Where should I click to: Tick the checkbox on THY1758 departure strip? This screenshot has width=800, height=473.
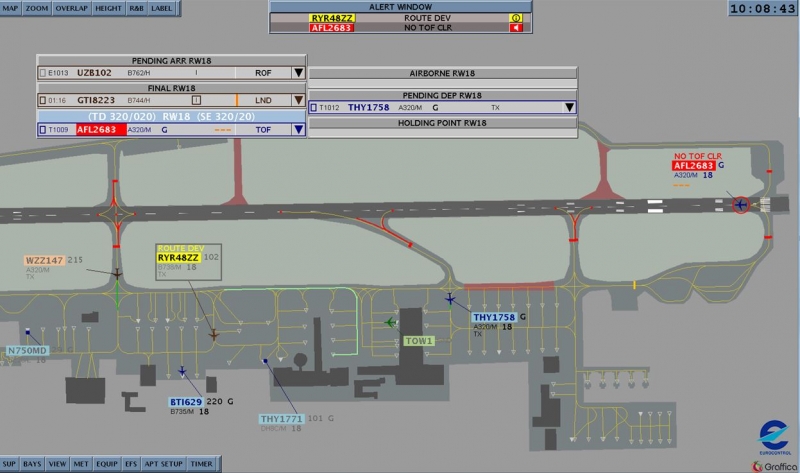click(313, 107)
